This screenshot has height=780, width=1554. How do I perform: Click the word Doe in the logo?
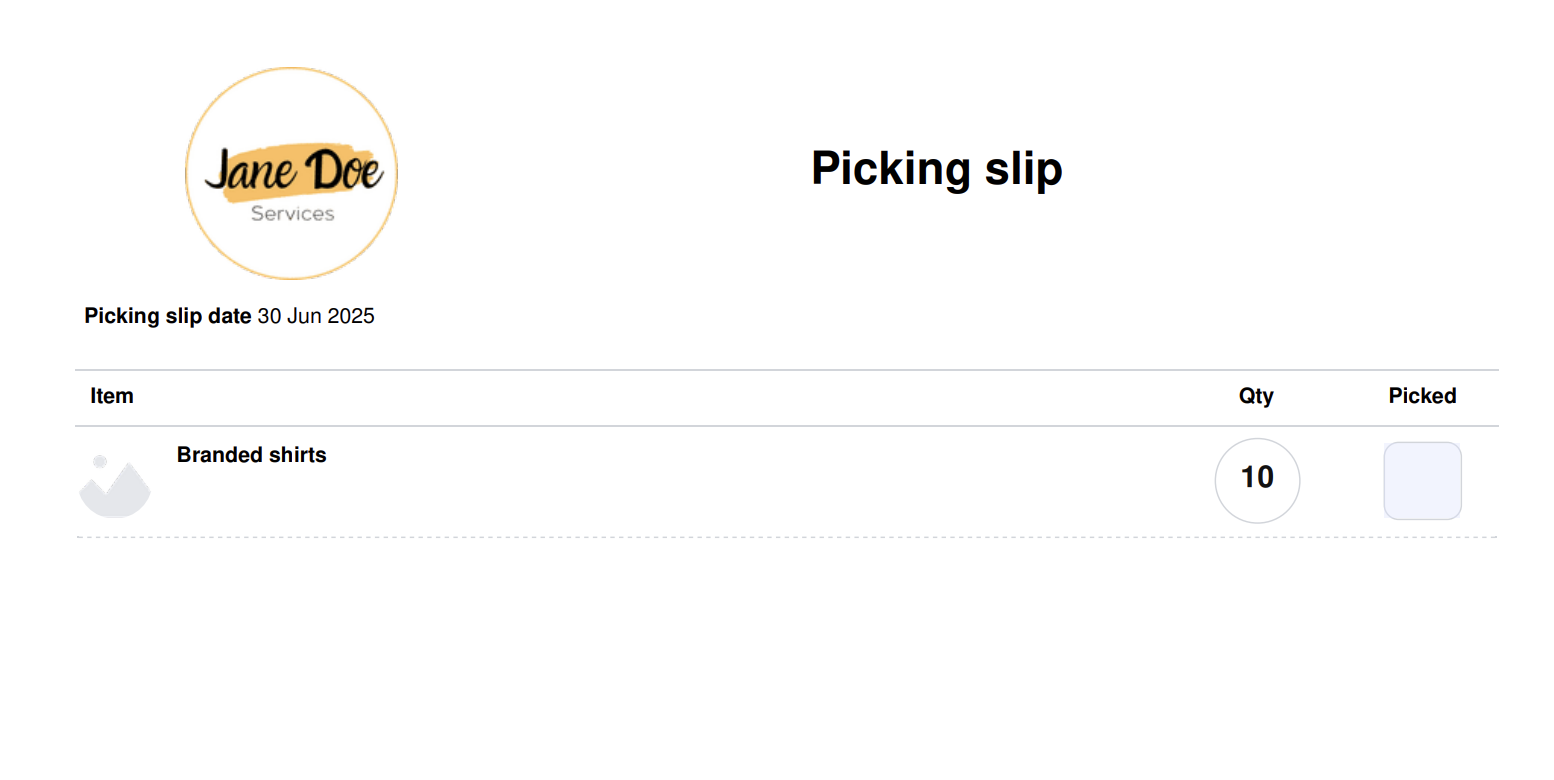(343, 170)
